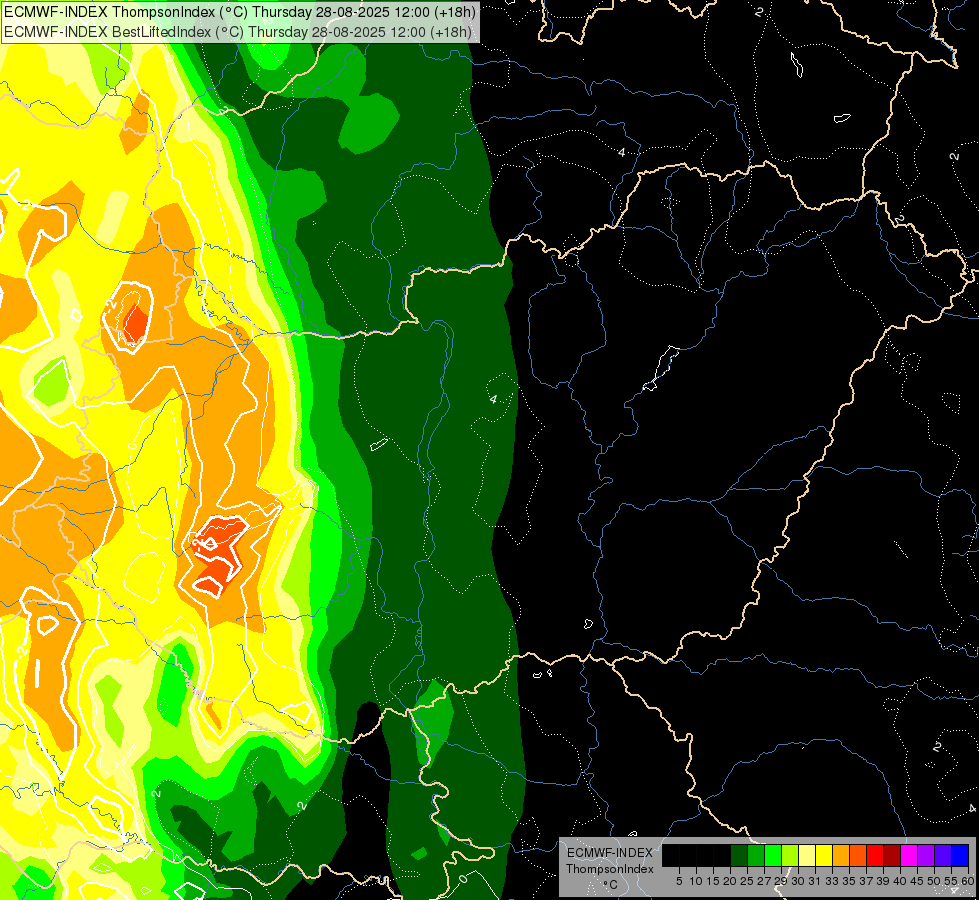The width and height of the screenshot is (979, 900).
Task: Click the legend tick value 55
Action: [x=951, y=881]
